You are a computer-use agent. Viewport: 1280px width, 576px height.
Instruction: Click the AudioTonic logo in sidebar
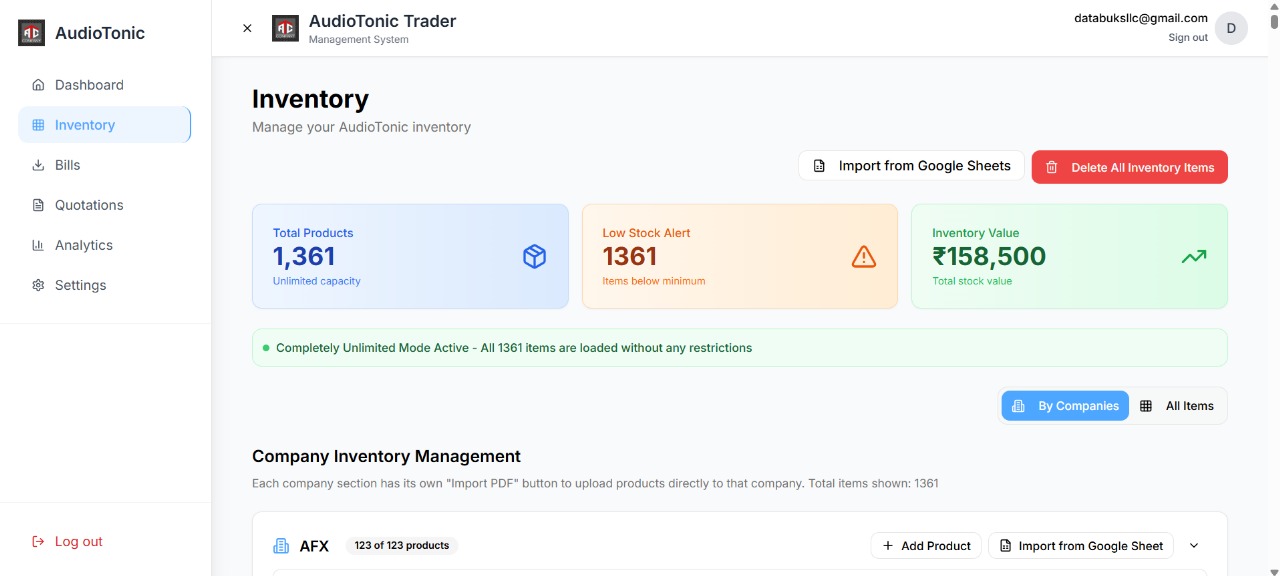click(32, 33)
